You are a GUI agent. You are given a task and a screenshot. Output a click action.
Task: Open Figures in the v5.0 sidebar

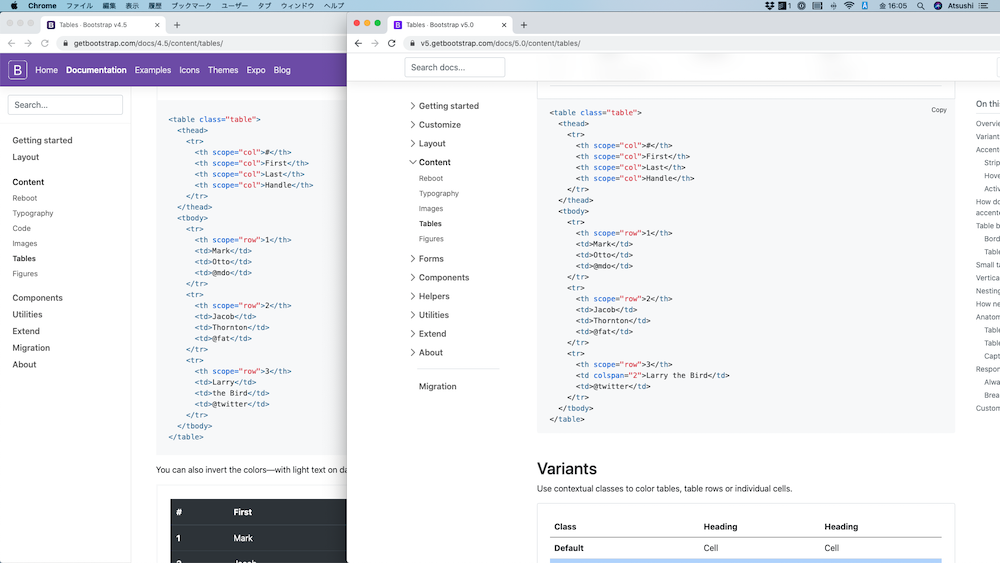pyautogui.click(x=431, y=239)
